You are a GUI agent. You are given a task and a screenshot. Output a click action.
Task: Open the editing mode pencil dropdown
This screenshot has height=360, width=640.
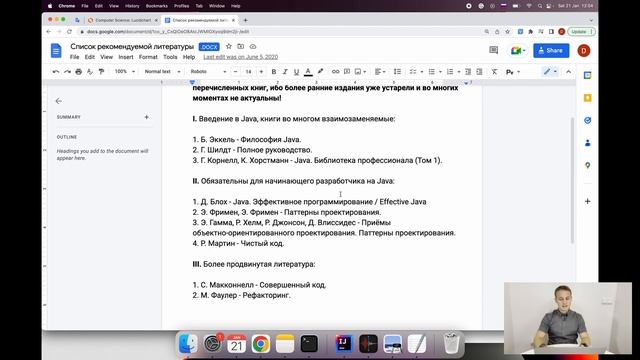pyautogui.click(x=550, y=72)
